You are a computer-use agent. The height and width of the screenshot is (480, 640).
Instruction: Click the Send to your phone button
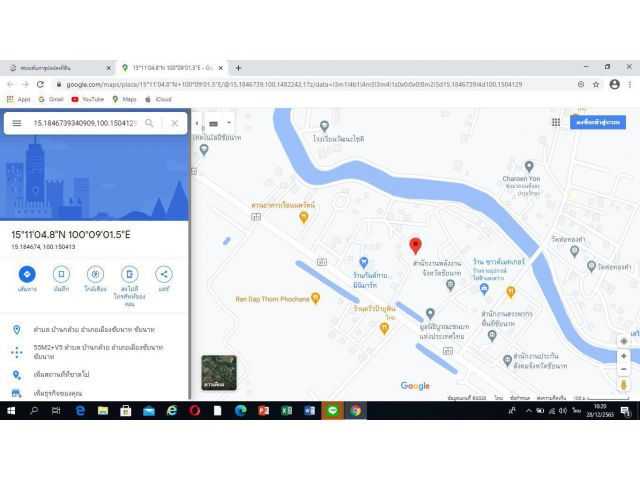tap(129, 274)
